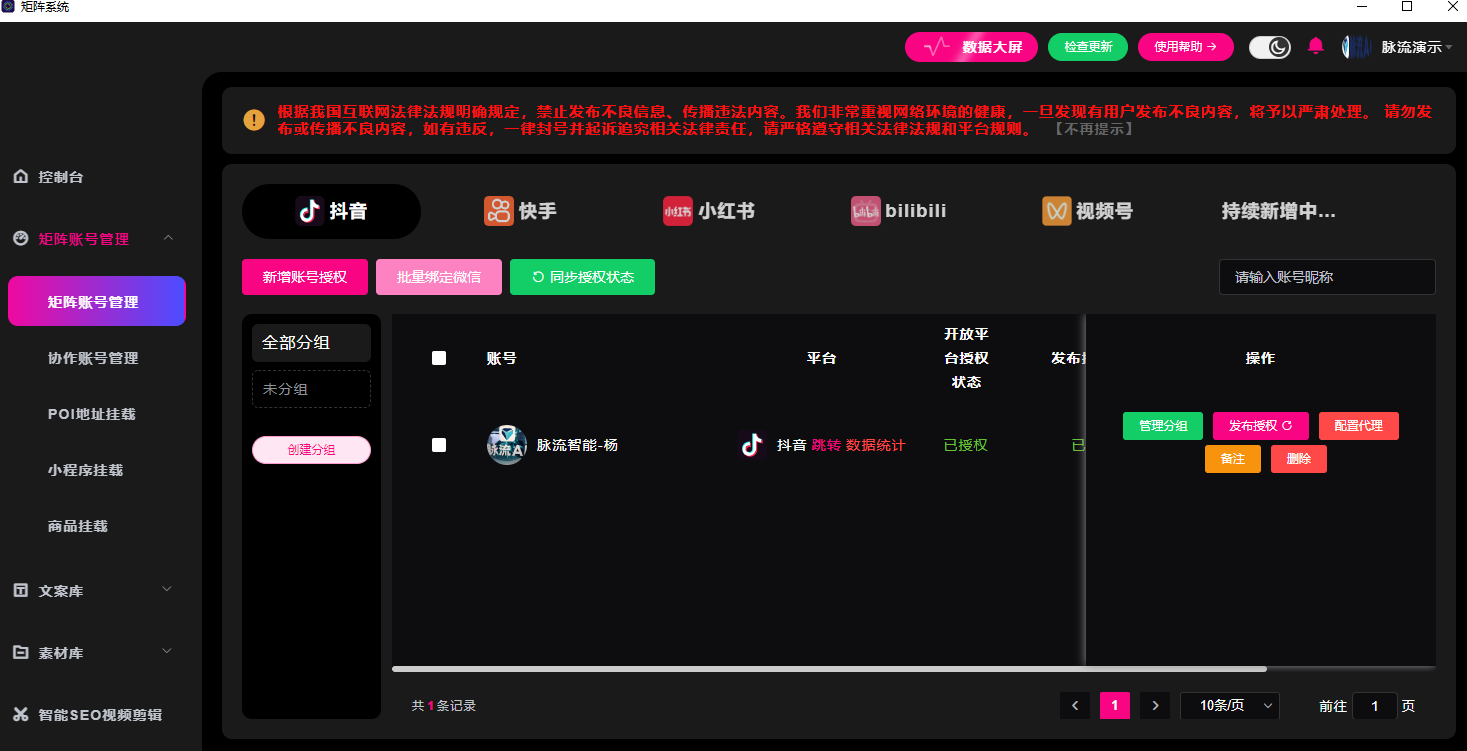Select 全部分组 in group list
The height and width of the screenshot is (751, 1467).
click(x=311, y=342)
